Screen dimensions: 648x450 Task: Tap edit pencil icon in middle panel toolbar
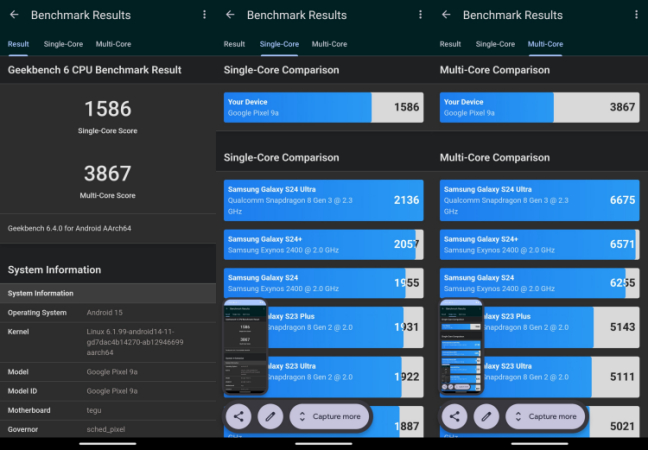pos(270,417)
